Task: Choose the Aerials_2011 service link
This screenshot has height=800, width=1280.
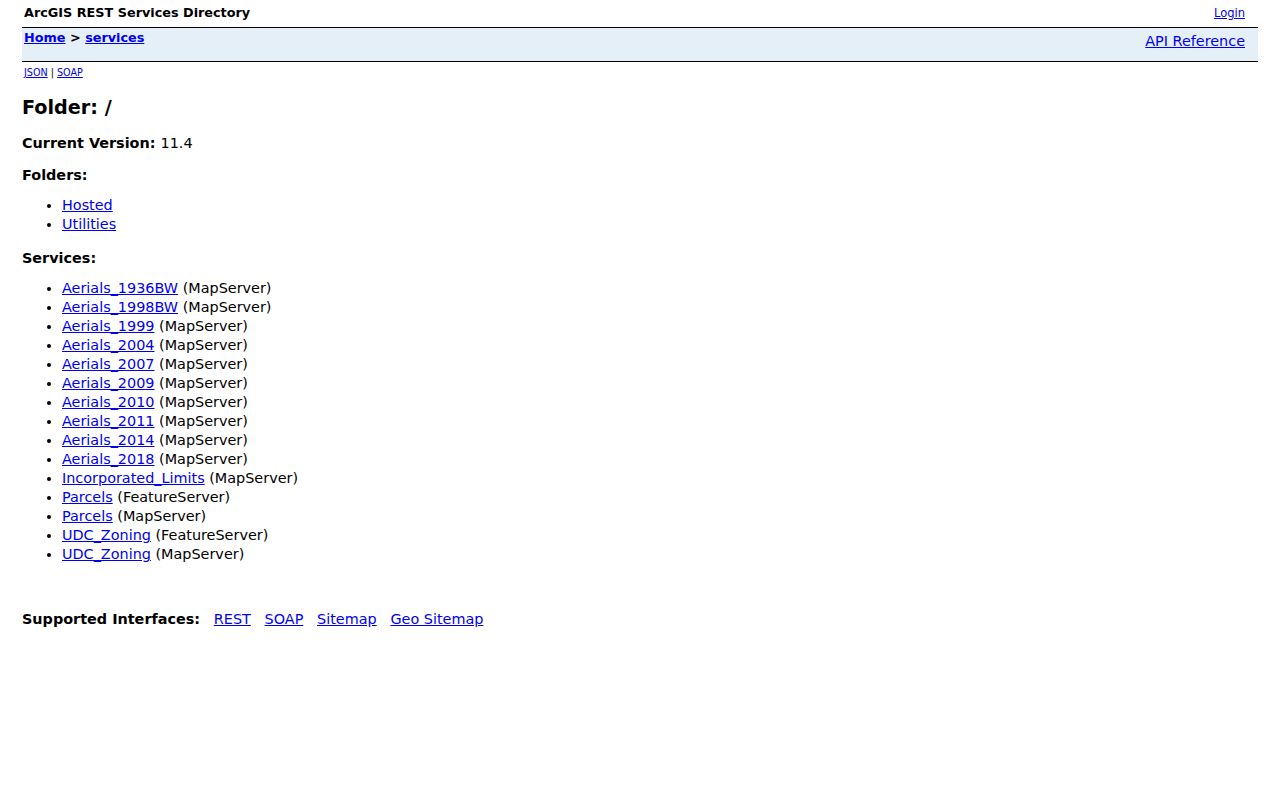Action: pos(108,421)
